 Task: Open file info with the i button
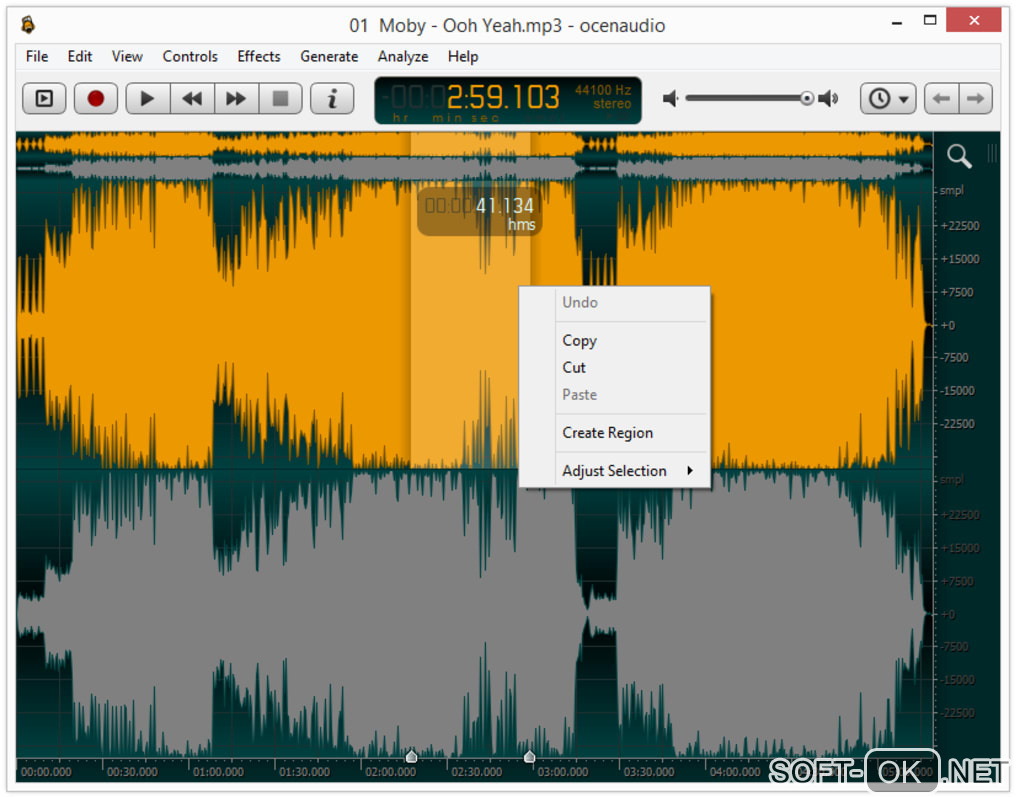point(332,99)
